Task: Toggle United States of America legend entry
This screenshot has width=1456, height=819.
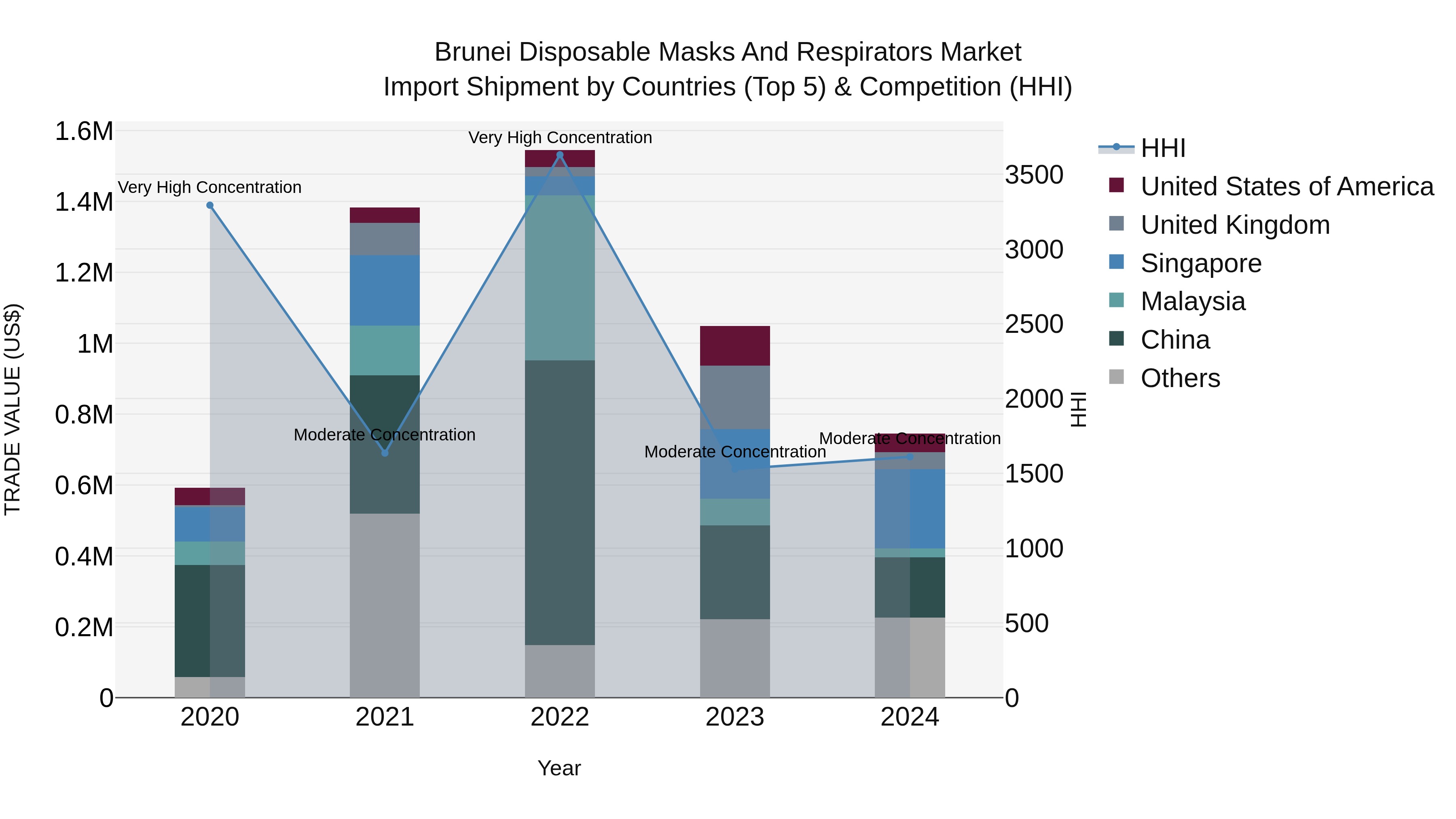Action: (1271, 186)
